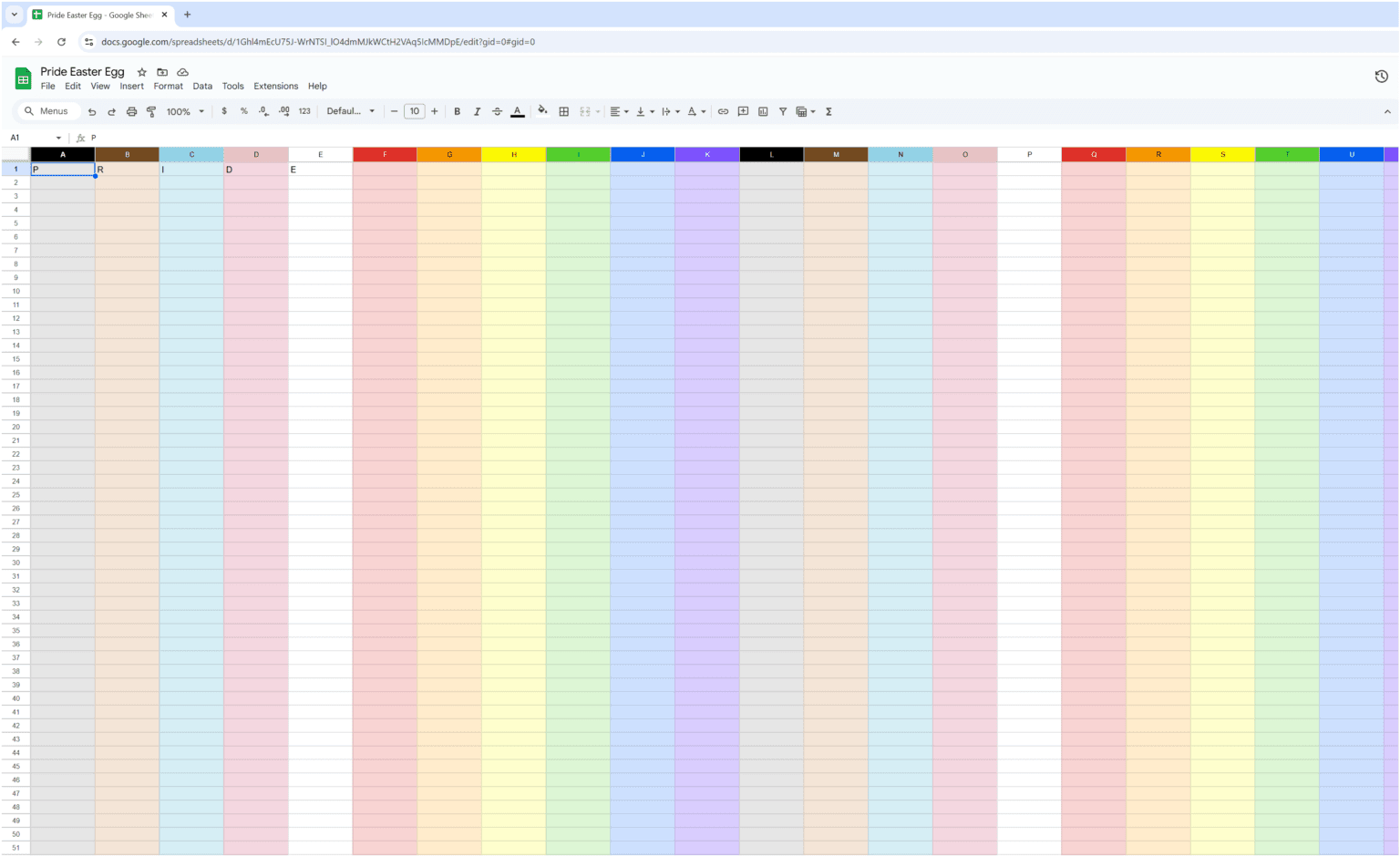This screenshot has width=1400, height=857.
Task: Click the Menus search button
Action: (48, 111)
